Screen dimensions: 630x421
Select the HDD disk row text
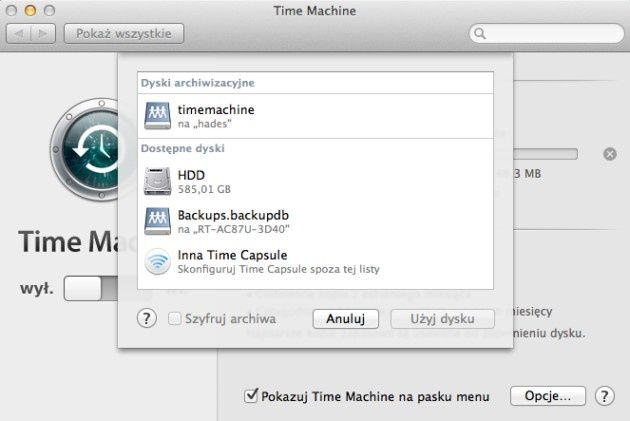click(191, 175)
